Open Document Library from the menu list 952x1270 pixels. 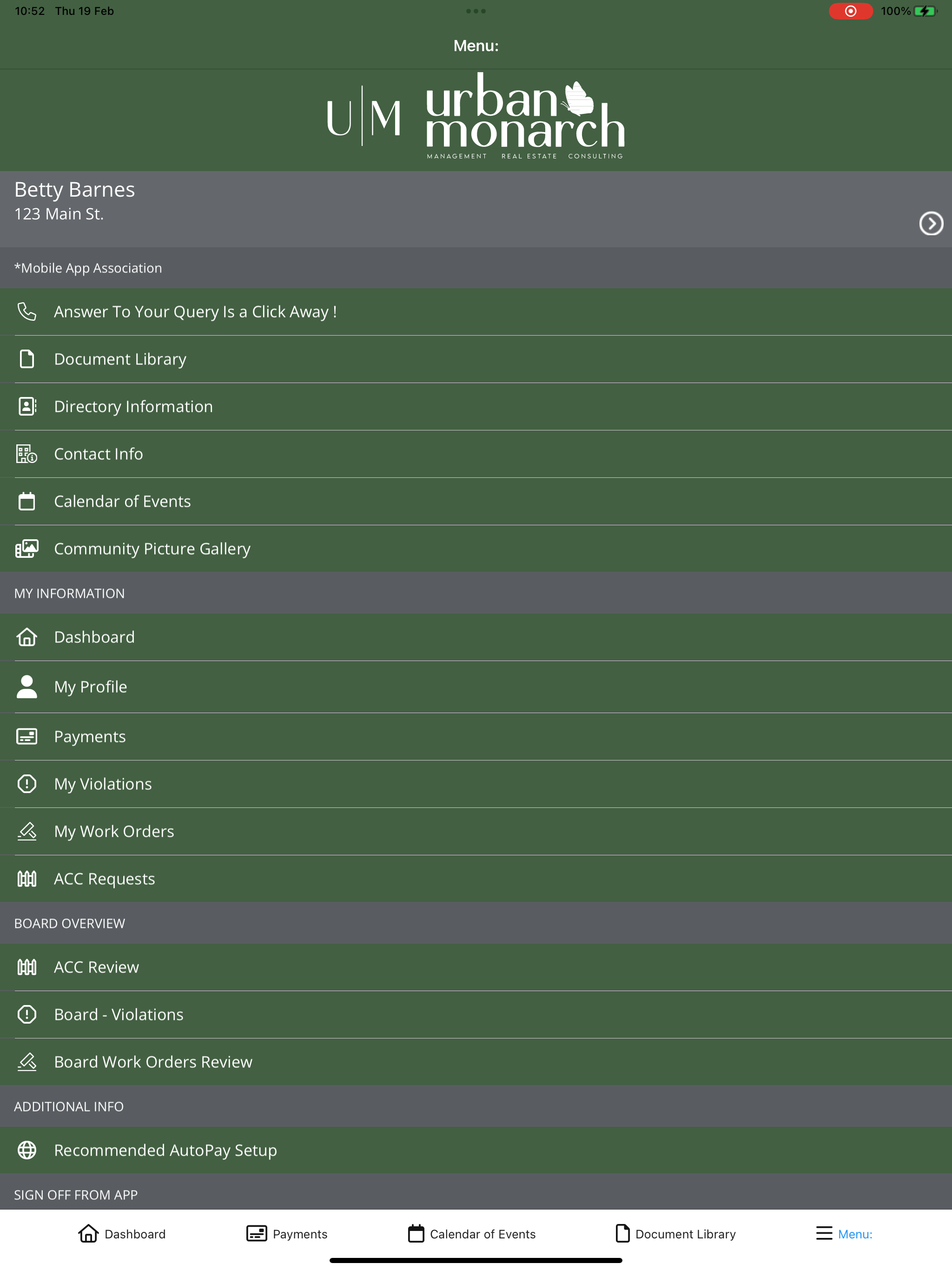click(476, 359)
